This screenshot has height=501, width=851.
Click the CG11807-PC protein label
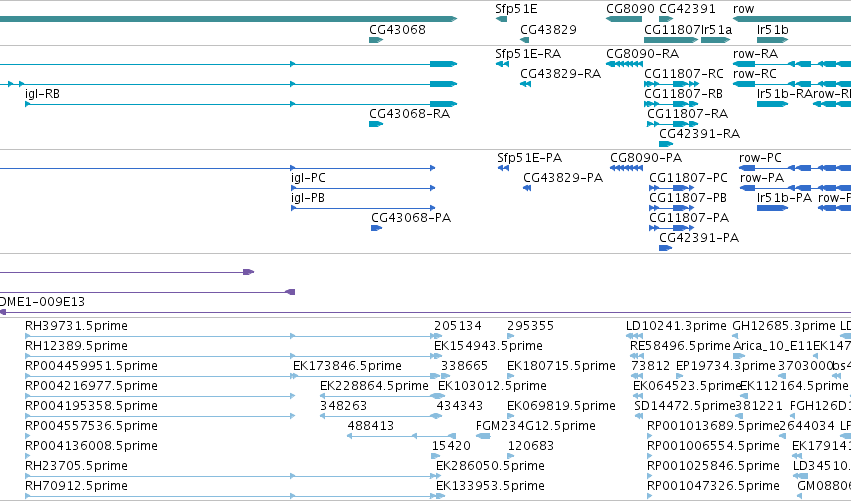tap(689, 178)
